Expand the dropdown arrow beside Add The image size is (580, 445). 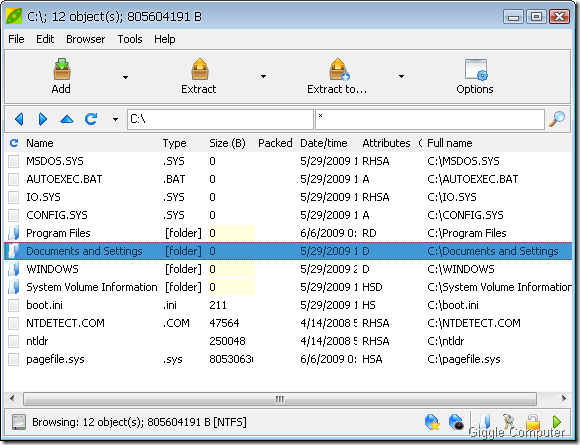125,77
